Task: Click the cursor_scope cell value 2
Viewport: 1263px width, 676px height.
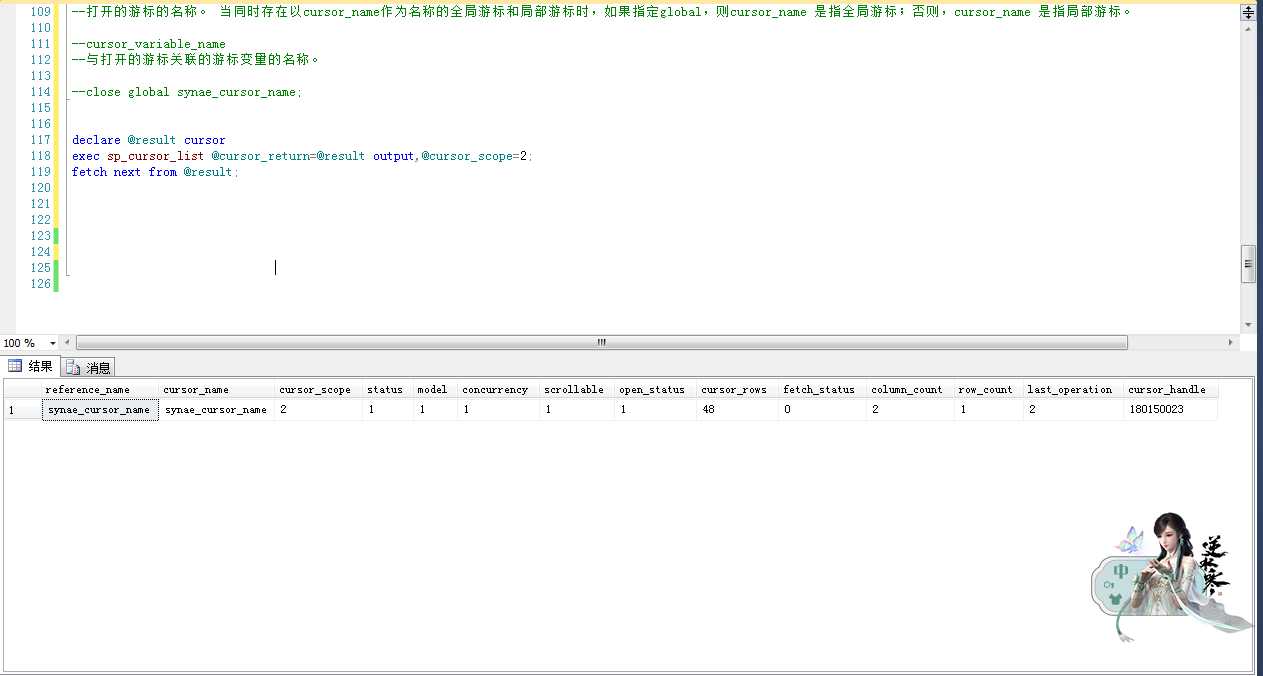Action: (x=319, y=410)
